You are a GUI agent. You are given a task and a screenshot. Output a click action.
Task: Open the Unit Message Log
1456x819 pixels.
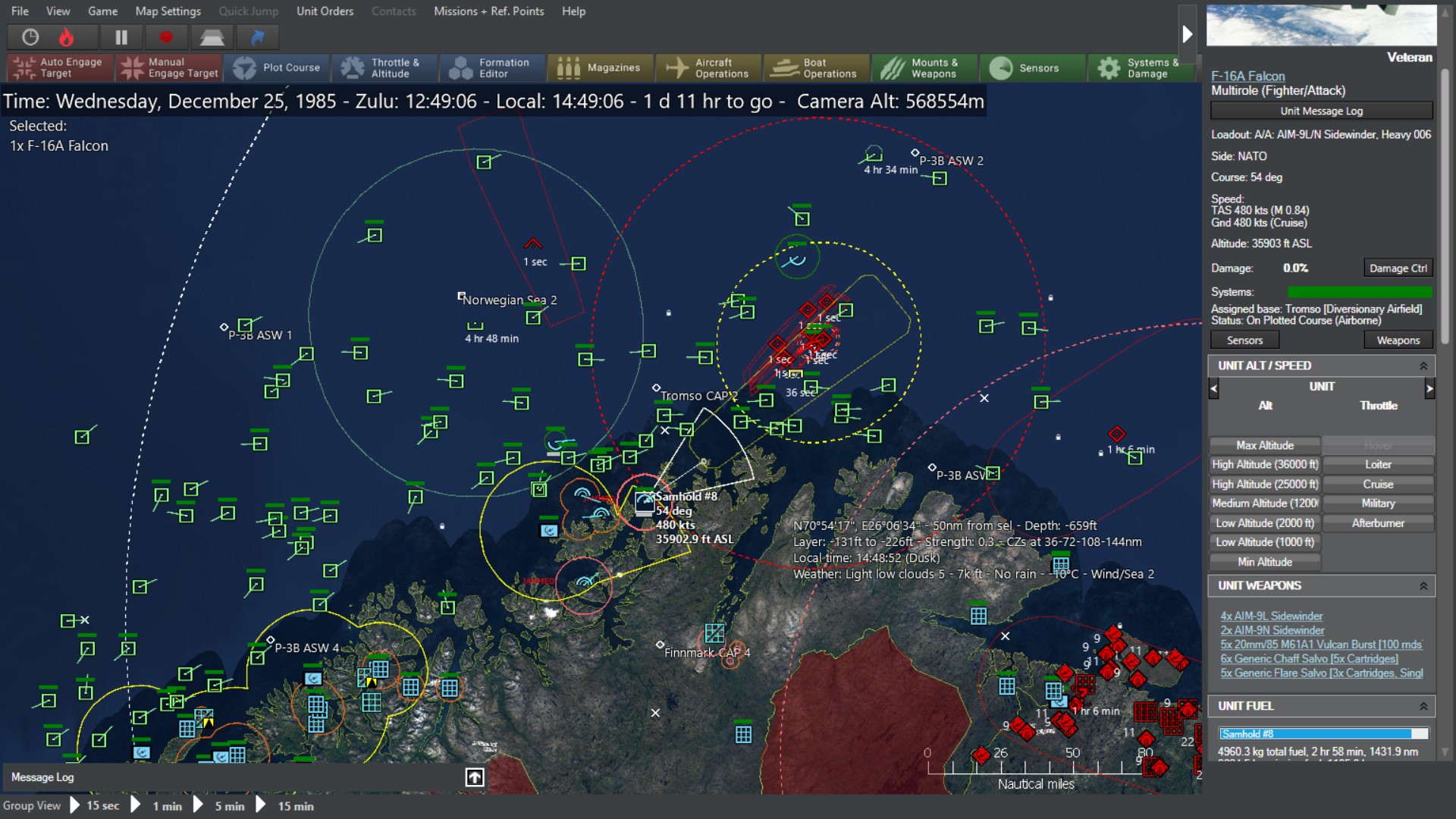click(x=1322, y=111)
